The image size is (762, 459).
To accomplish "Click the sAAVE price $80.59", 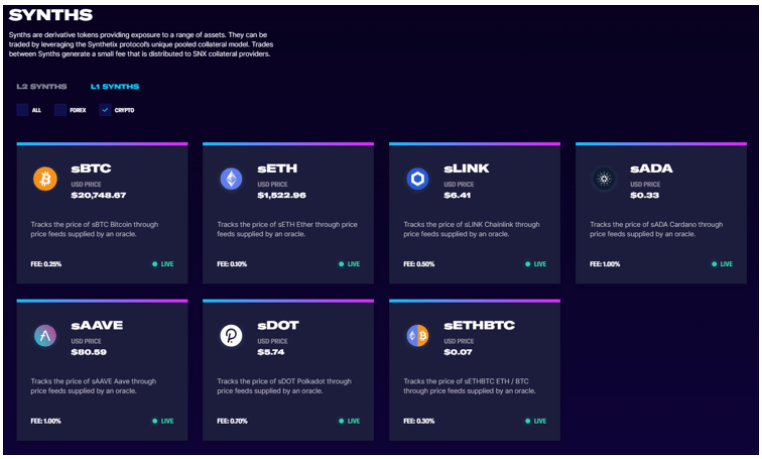I will 89,352.
